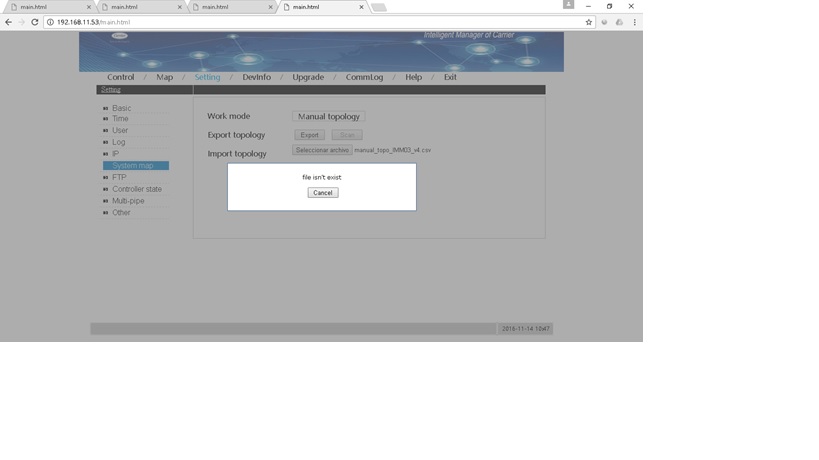Screen dimensions: 819x460
Task: Open the Manual topology work mode dropdown
Action: coord(329,117)
